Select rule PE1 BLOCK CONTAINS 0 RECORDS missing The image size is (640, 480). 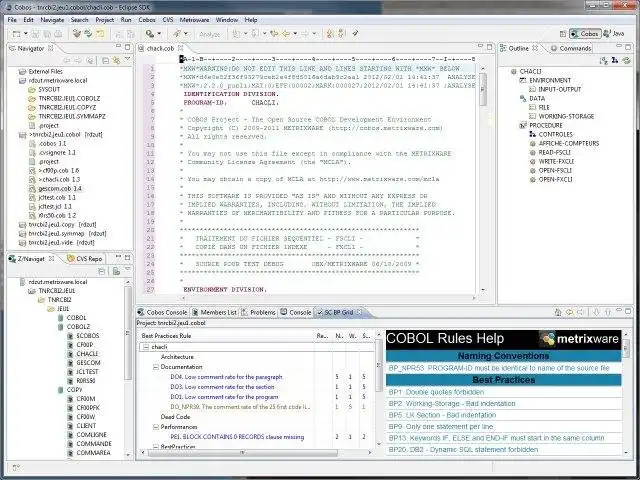click(x=237, y=437)
